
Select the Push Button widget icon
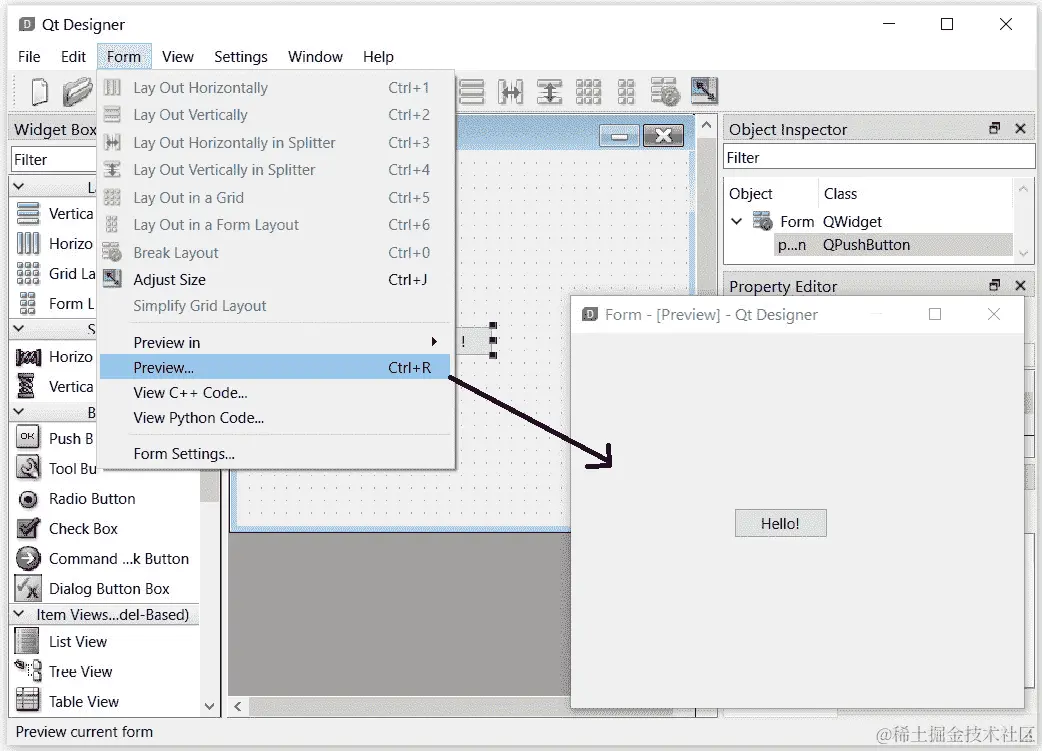click(x=28, y=437)
